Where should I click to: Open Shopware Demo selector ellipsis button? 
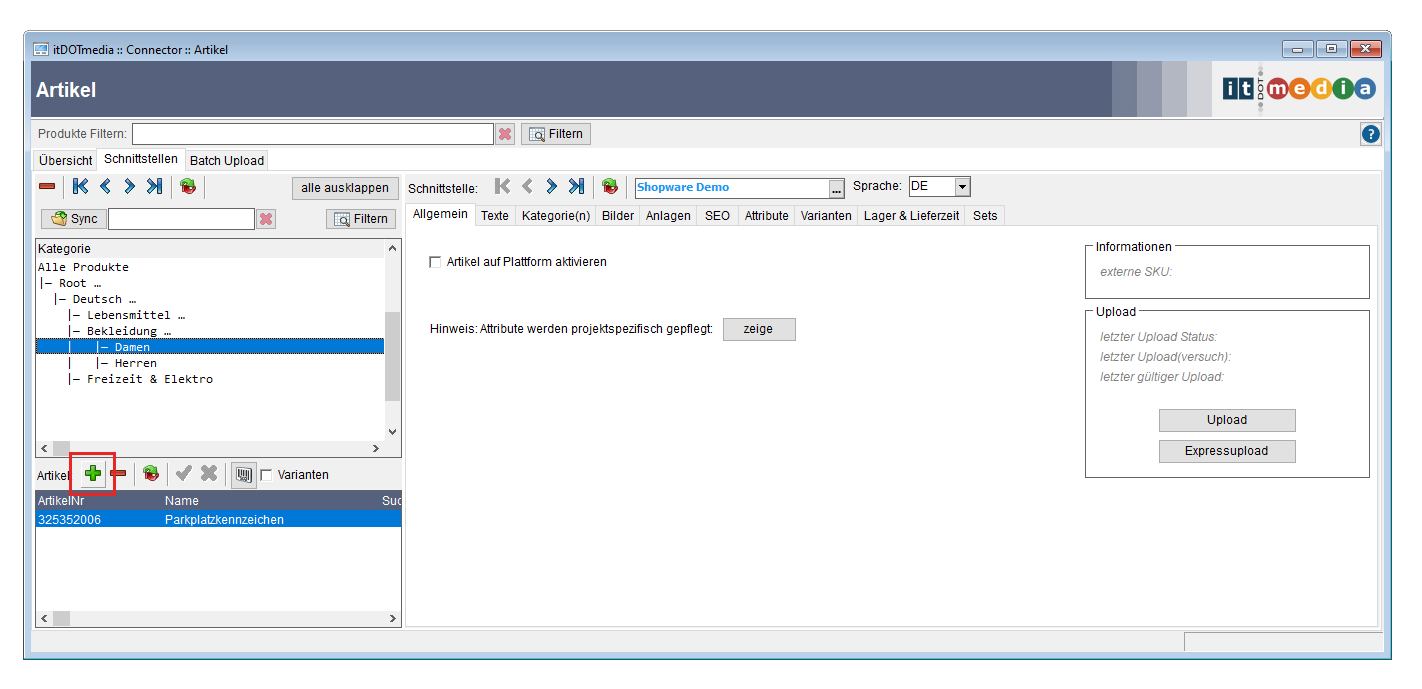click(x=837, y=188)
